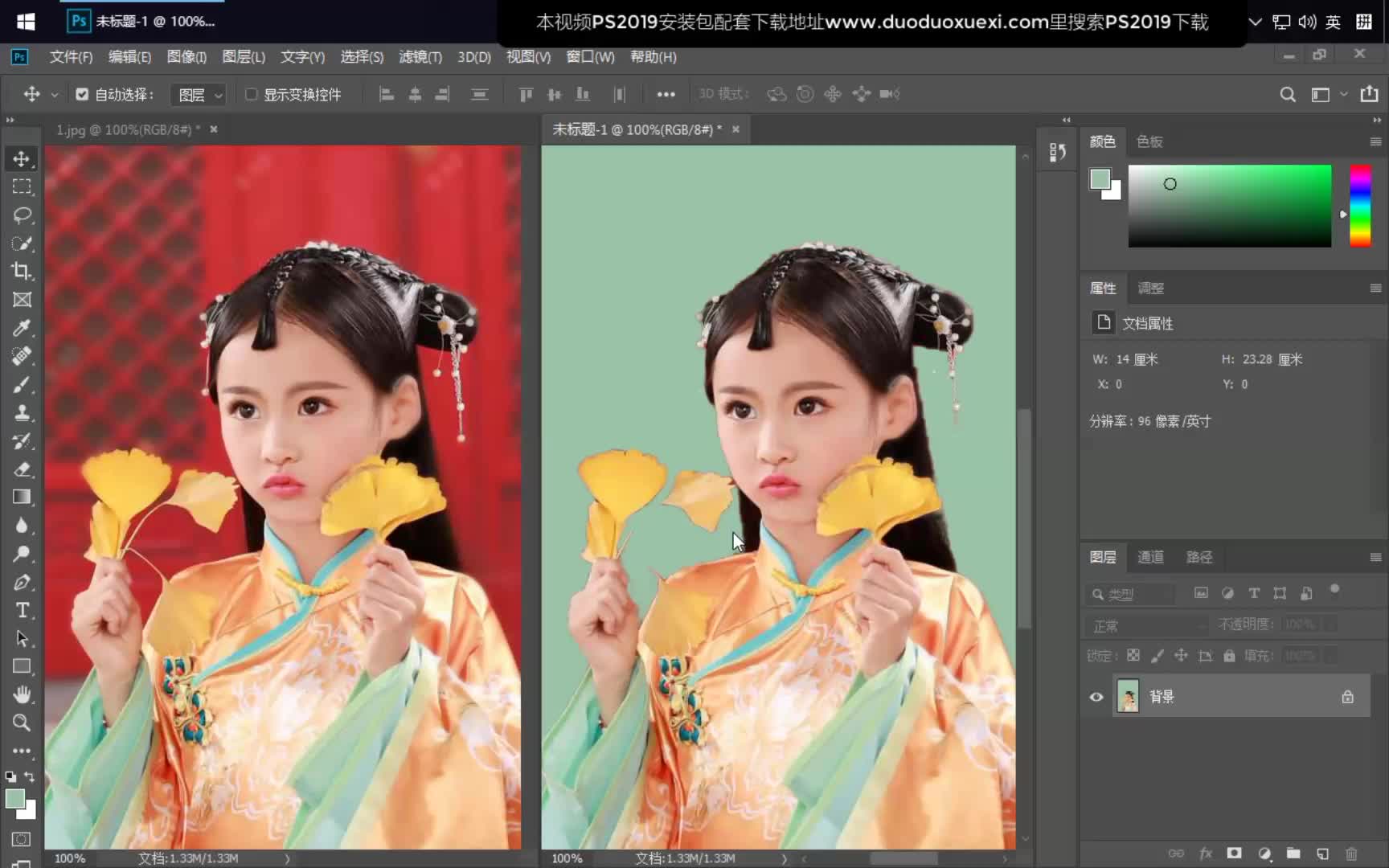
Task: Select the Clone Stamp tool
Action: coord(22,412)
